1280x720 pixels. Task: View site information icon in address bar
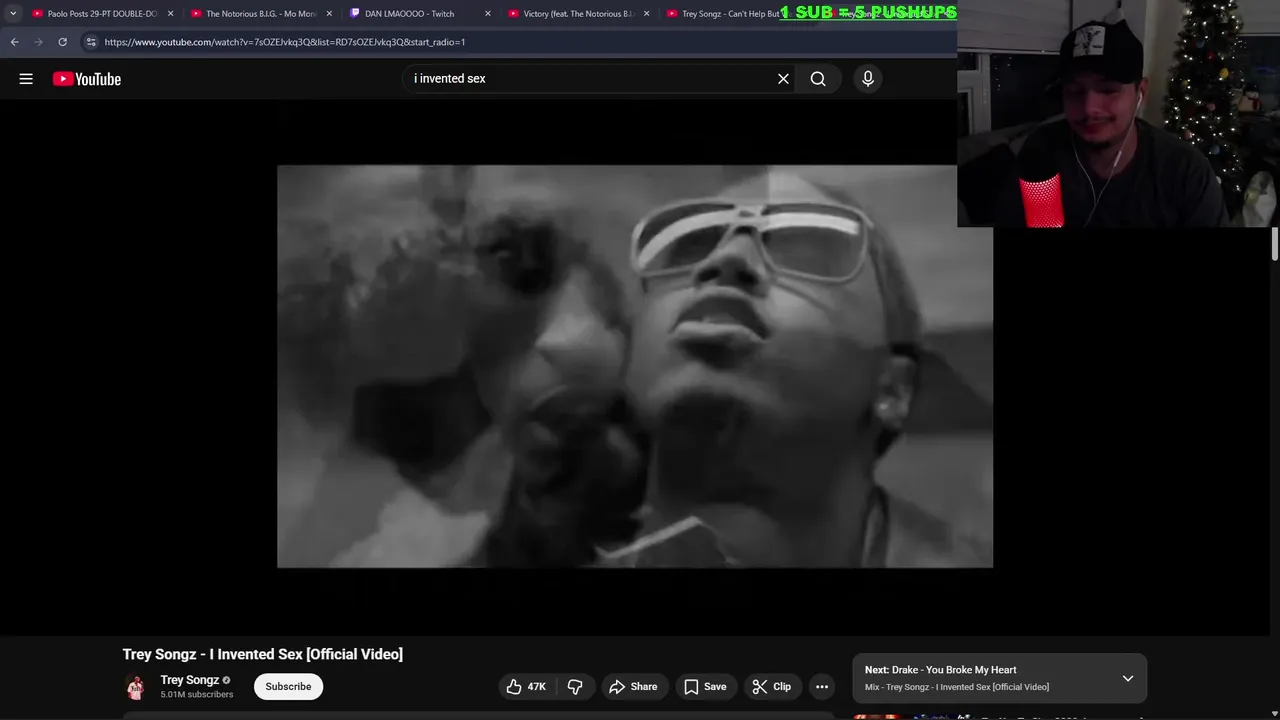click(x=91, y=42)
